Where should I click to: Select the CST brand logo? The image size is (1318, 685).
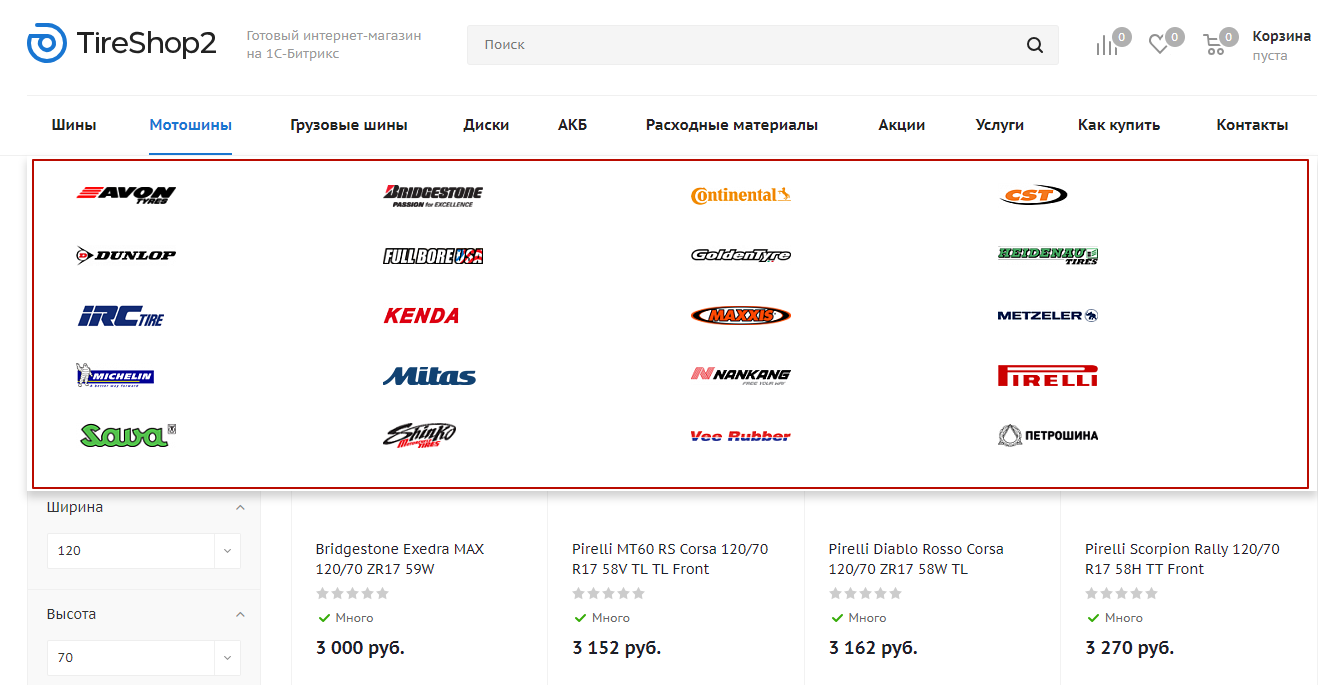(x=1034, y=195)
